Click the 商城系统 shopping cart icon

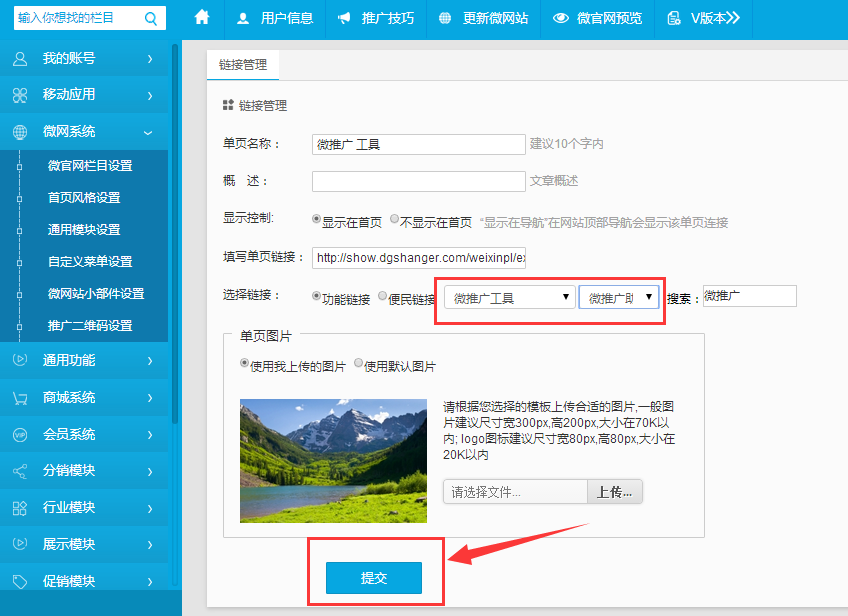click(x=20, y=398)
